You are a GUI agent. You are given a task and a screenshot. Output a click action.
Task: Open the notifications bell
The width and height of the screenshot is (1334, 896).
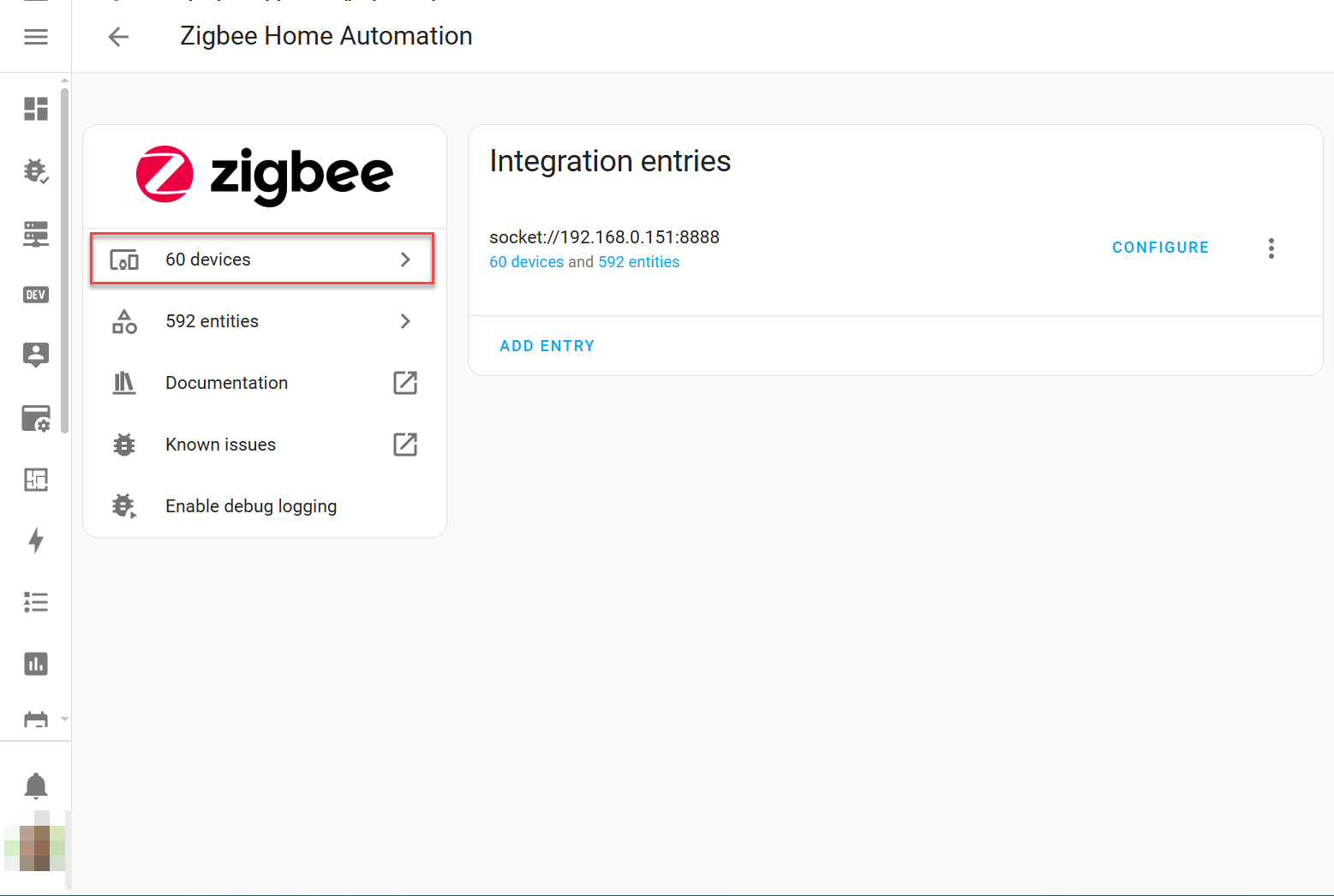click(x=36, y=785)
